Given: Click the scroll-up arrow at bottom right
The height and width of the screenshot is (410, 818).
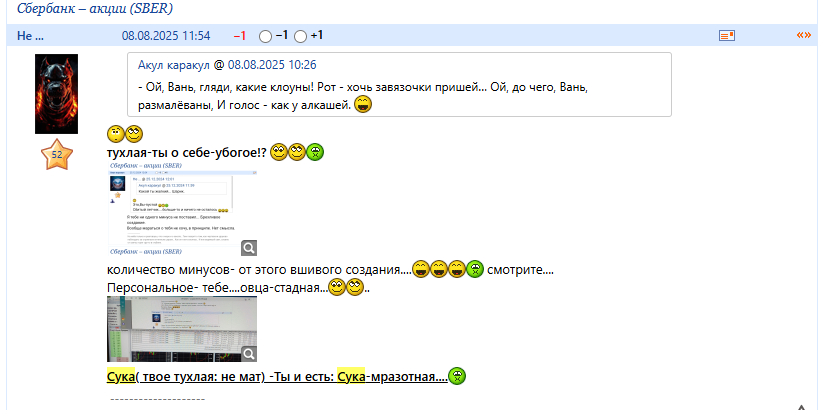Looking at the screenshot, I should pos(801,405).
